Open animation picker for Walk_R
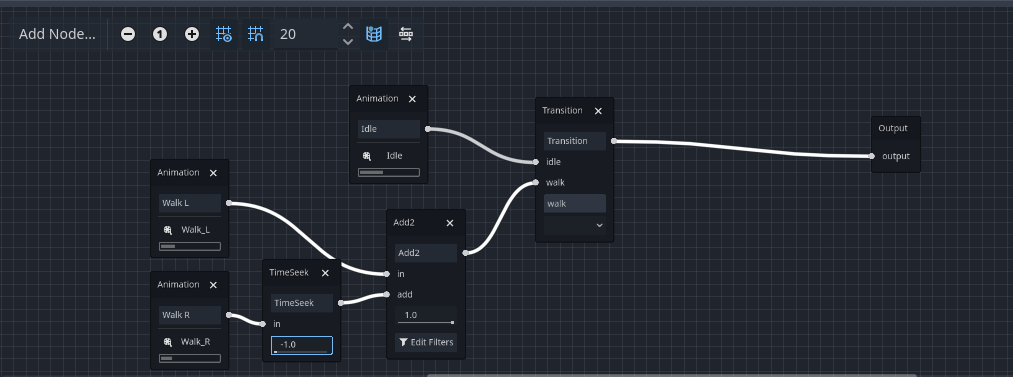This screenshot has width=1013, height=377. click(x=190, y=342)
